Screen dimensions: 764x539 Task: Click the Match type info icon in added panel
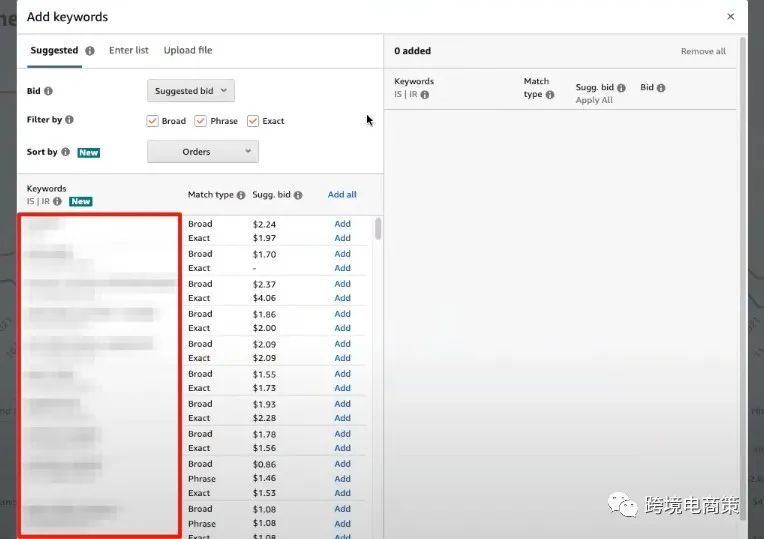click(x=550, y=95)
